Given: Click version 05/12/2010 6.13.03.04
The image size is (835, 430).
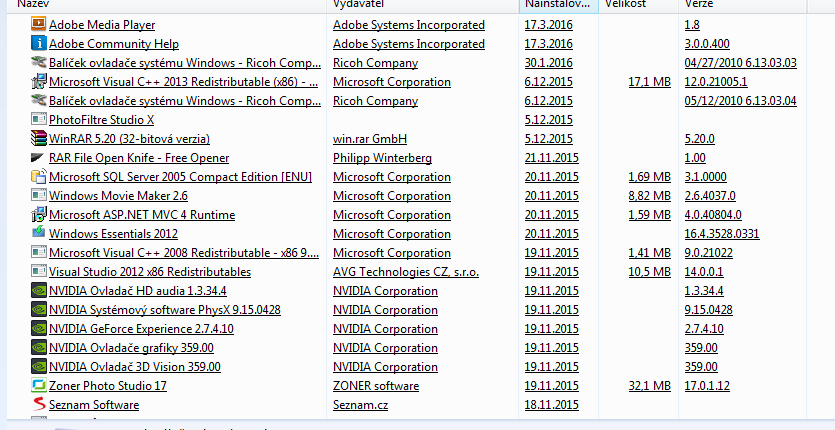Looking at the screenshot, I should pos(741,101).
